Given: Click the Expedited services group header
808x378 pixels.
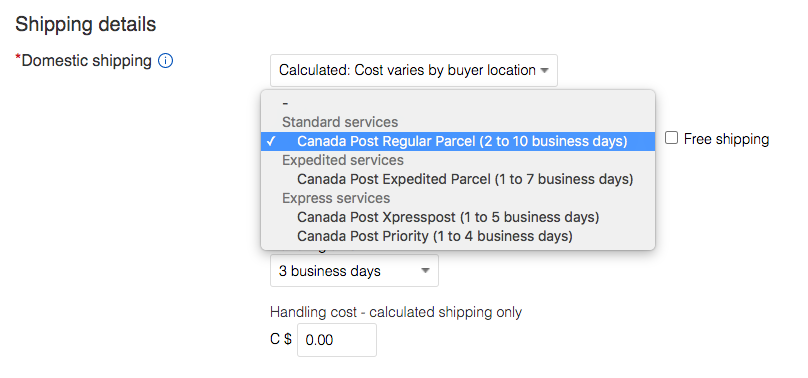Looking at the screenshot, I should click(343, 160).
